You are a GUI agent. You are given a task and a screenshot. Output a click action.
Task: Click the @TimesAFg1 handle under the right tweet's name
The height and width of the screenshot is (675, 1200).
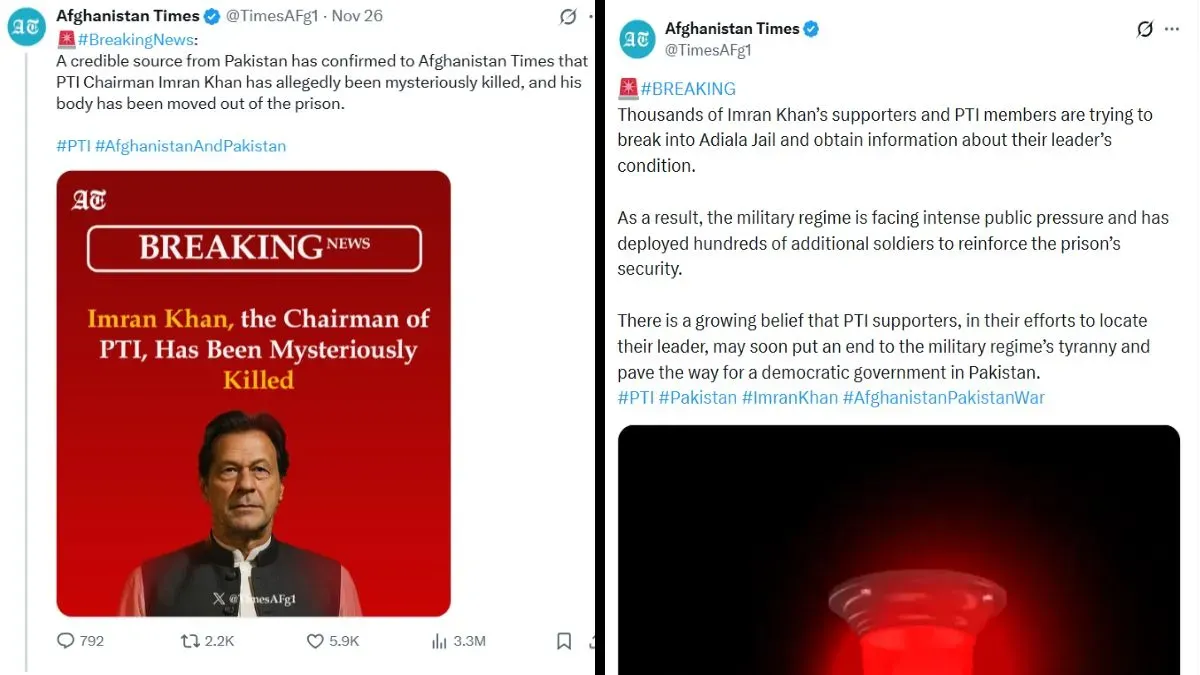coord(708,49)
